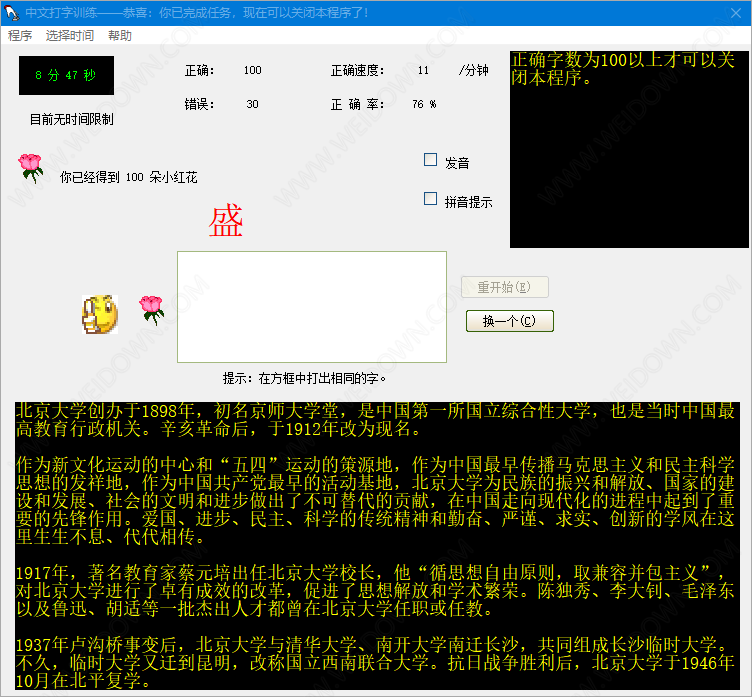Image resolution: width=752 pixels, height=697 pixels.
Task: Open the 帮助 menu
Action: click(119, 35)
